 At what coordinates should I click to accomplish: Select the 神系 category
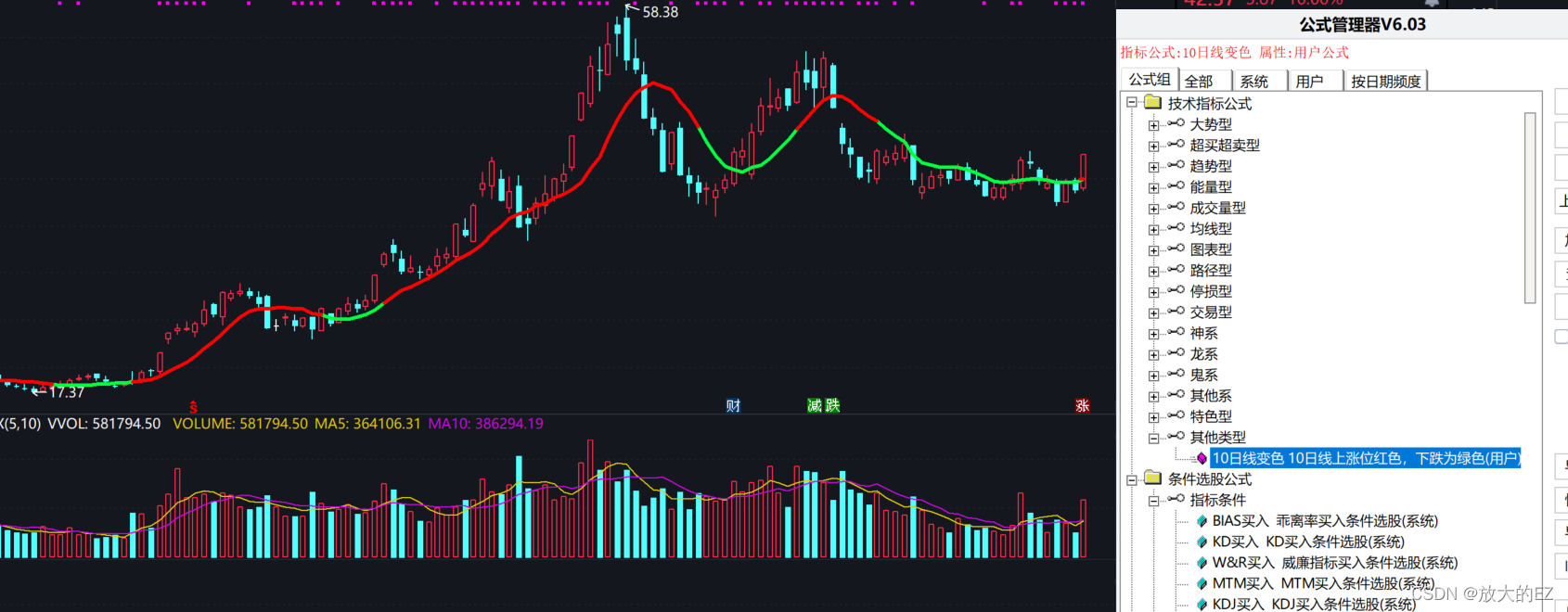1204,333
